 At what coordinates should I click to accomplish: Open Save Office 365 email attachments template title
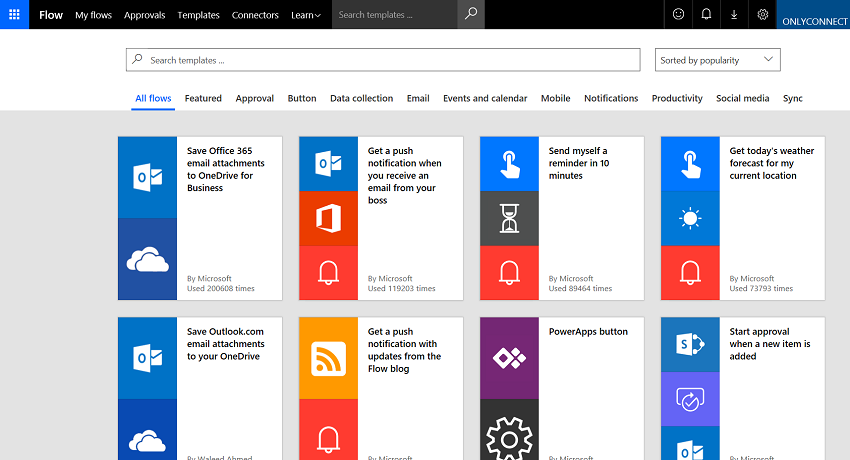tap(226, 169)
